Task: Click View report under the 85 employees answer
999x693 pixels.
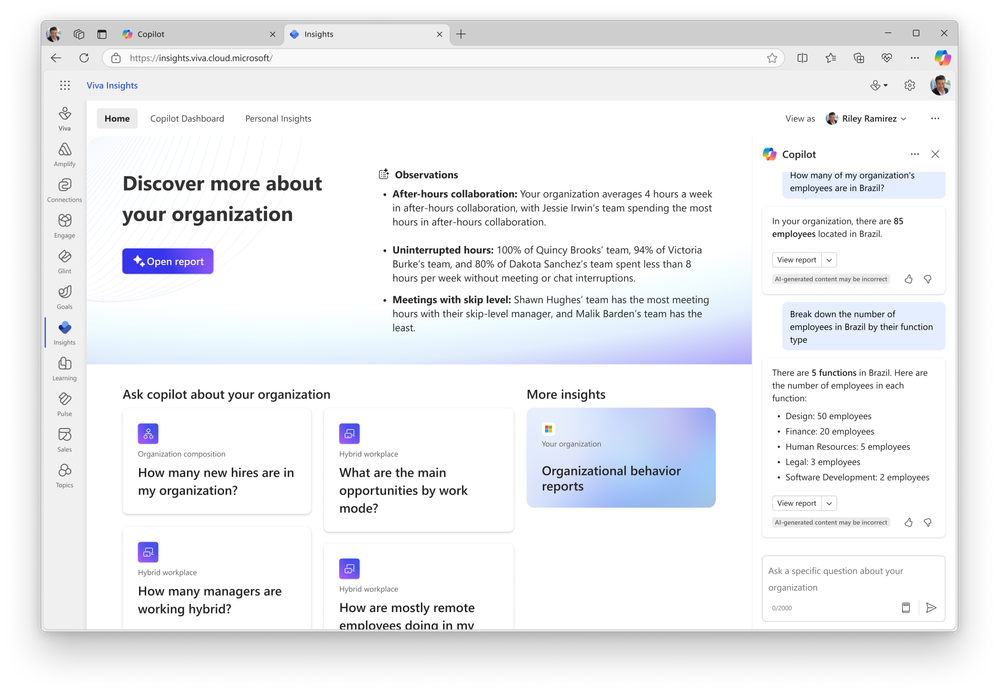Action: tap(796, 260)
